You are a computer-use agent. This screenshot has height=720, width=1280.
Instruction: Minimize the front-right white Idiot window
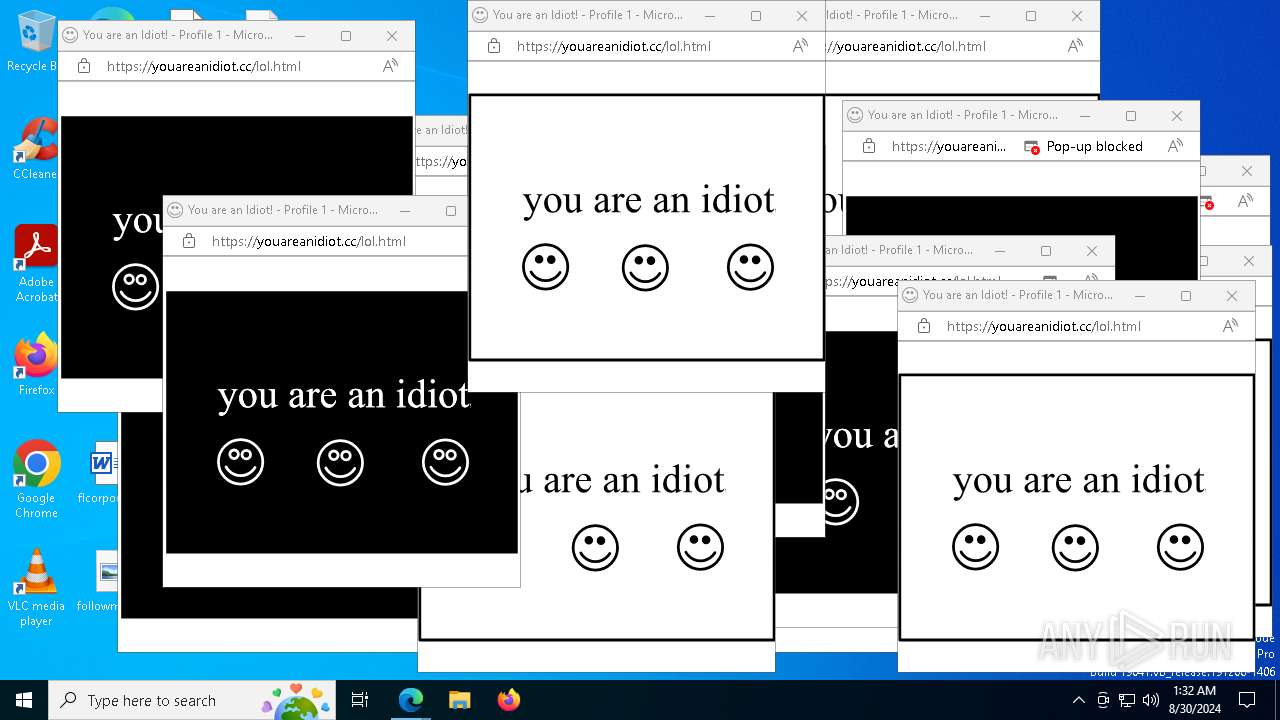tap(1140, 295)
